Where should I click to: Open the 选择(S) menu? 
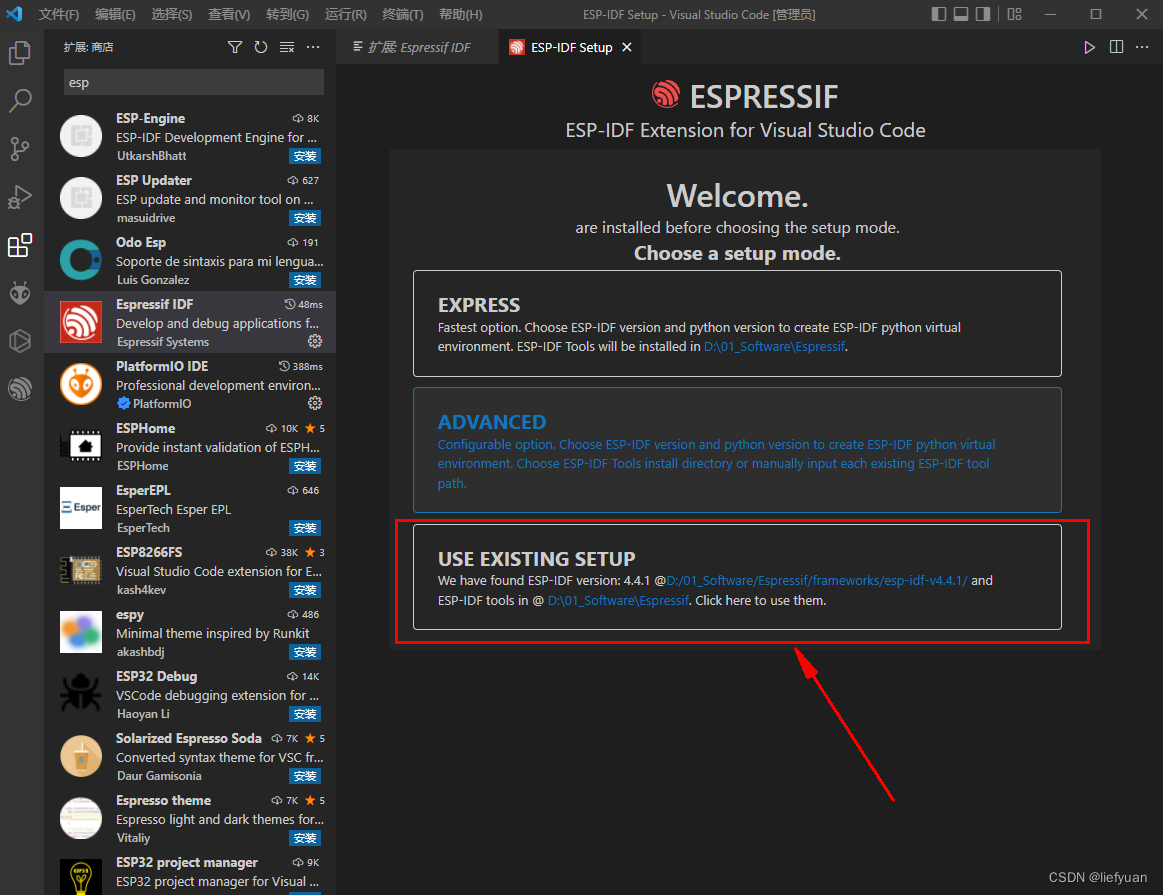click(171, 15)
